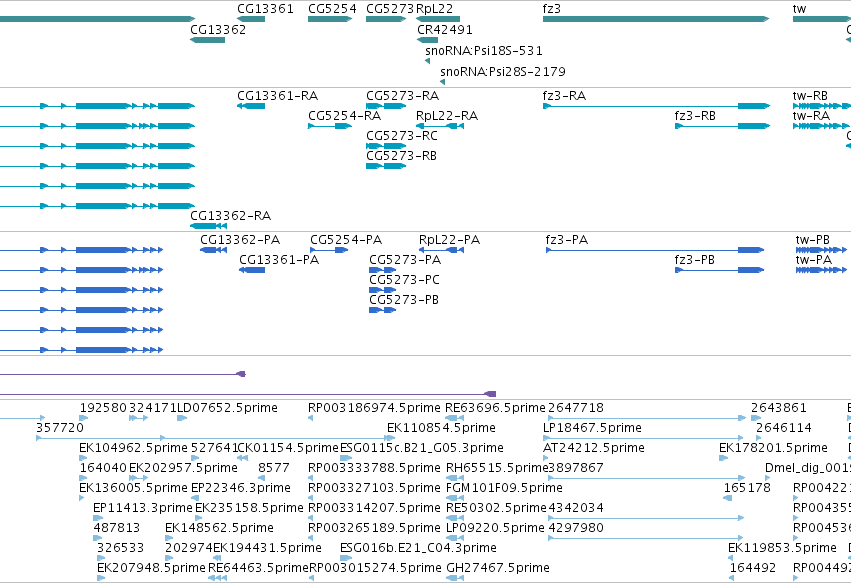
Task: Click the CG13362-PA protein label
Action: (240, 239)
